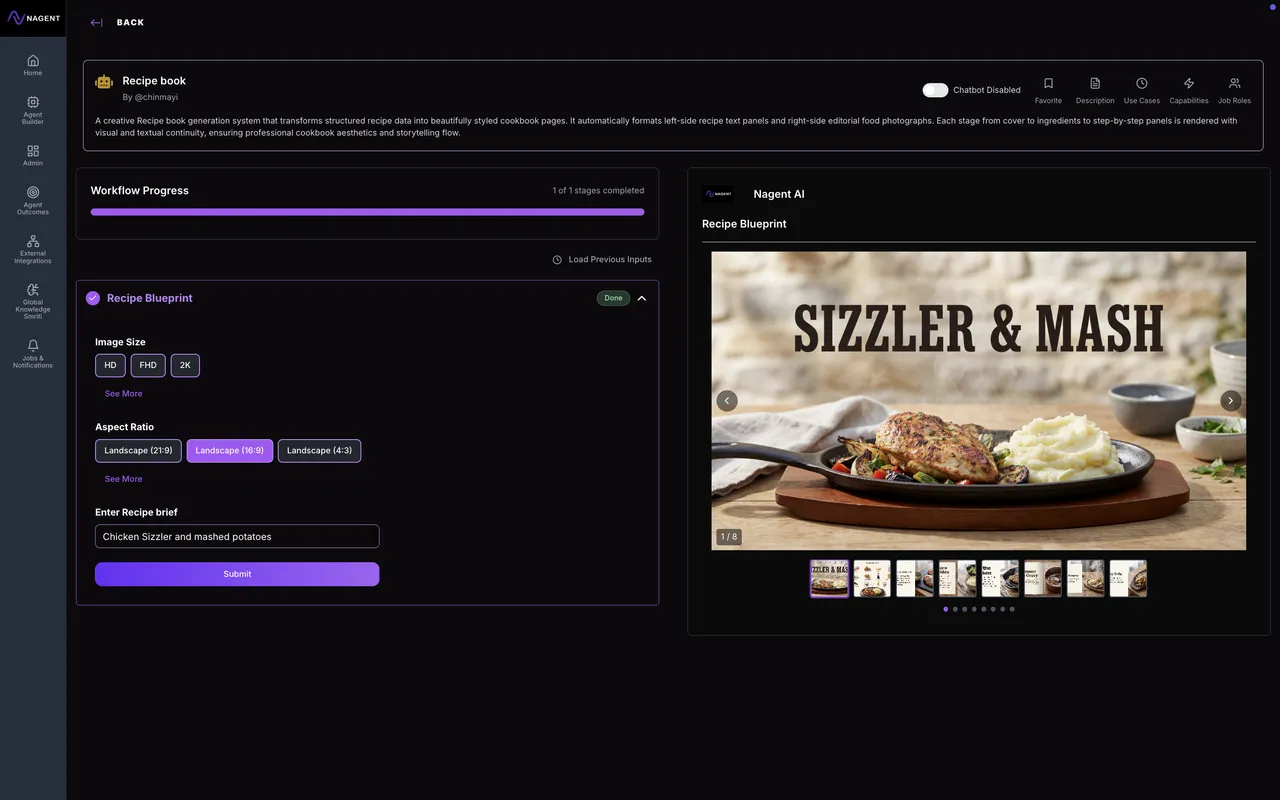
Task: Show the previous image in the carousel
Action: point(727,400)
